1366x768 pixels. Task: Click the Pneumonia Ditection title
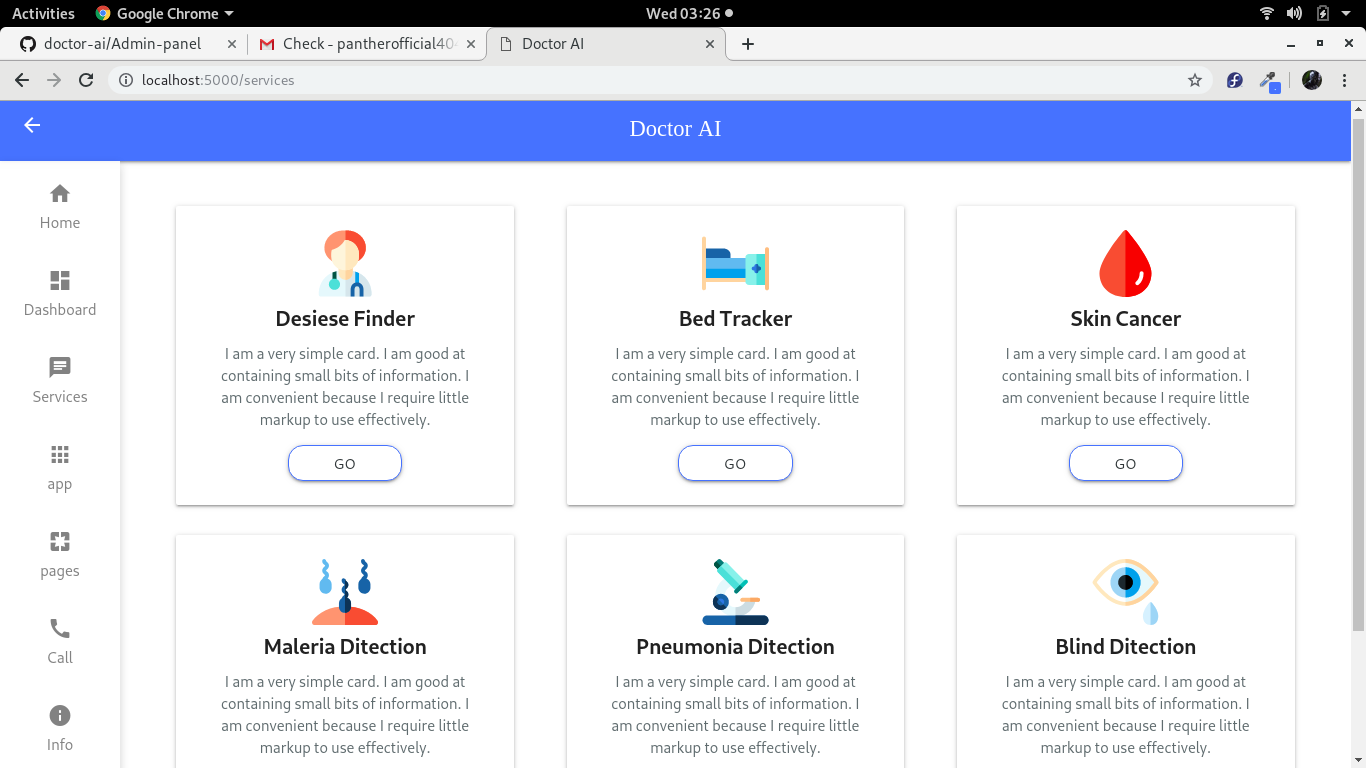tap(735, 647)
